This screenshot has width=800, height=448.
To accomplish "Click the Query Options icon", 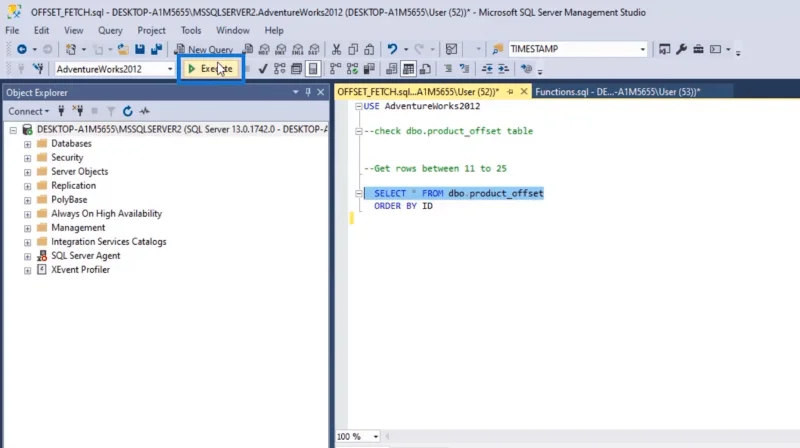I will 296,69.
